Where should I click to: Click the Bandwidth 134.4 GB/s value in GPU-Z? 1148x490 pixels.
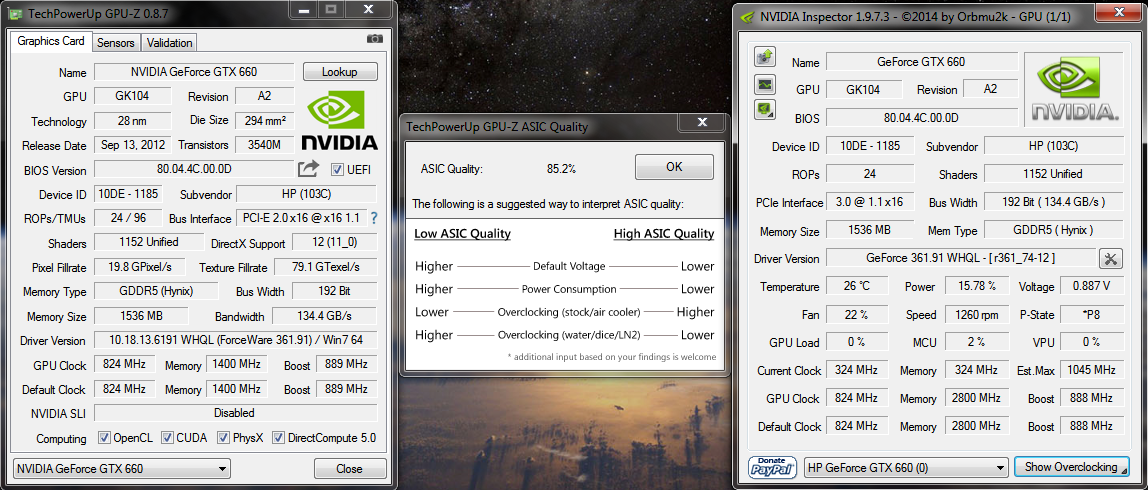tap(325, 316)
